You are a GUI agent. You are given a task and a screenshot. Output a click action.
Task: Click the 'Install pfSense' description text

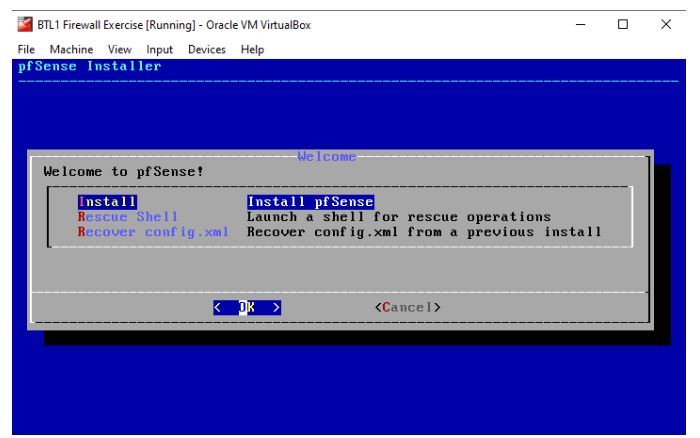click(310, 202)
